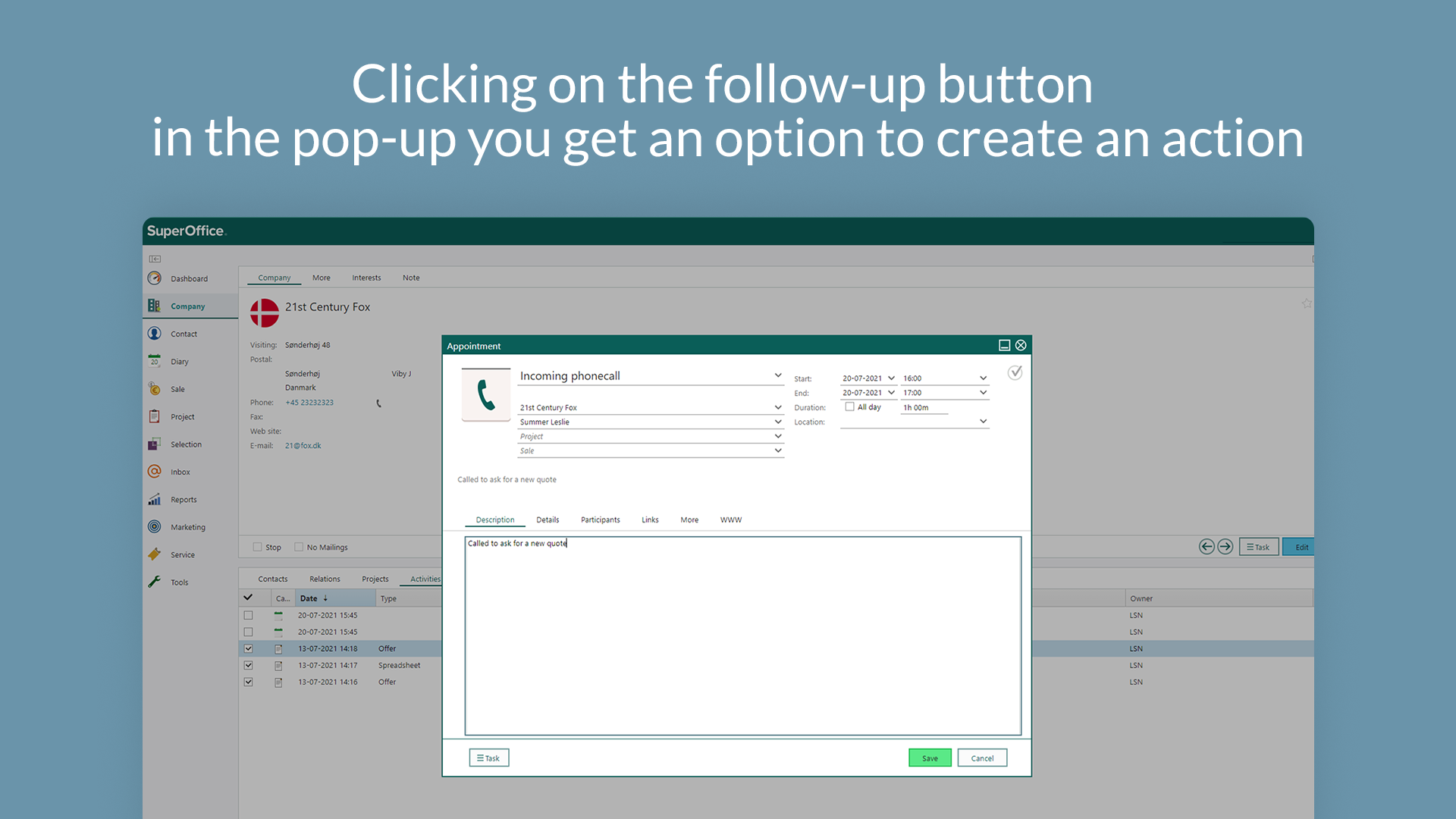This screenshot has height=819, width=1456.
Task: Open the Project dropdown in Appointment
Action: tap(777, 436)
